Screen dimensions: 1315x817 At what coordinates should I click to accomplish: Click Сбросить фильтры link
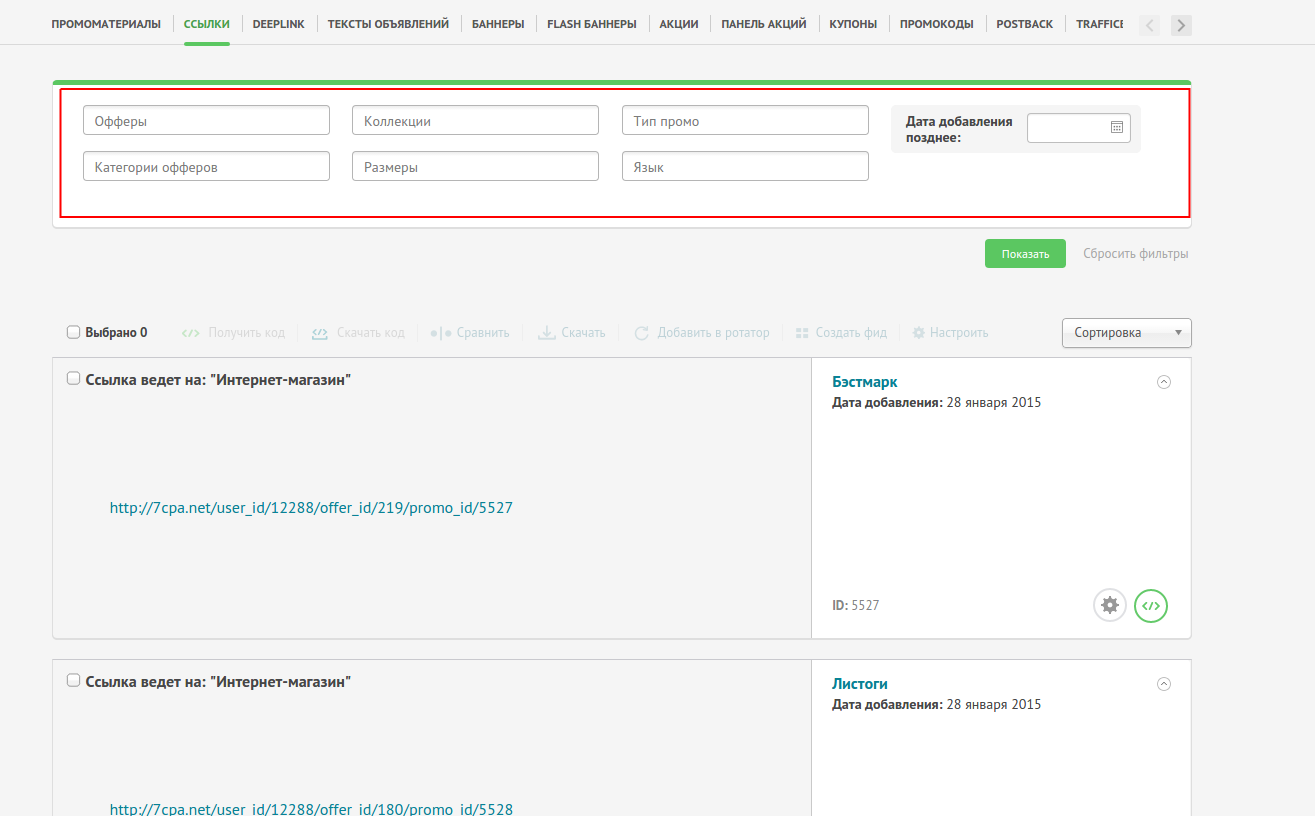pos(1135,254)
